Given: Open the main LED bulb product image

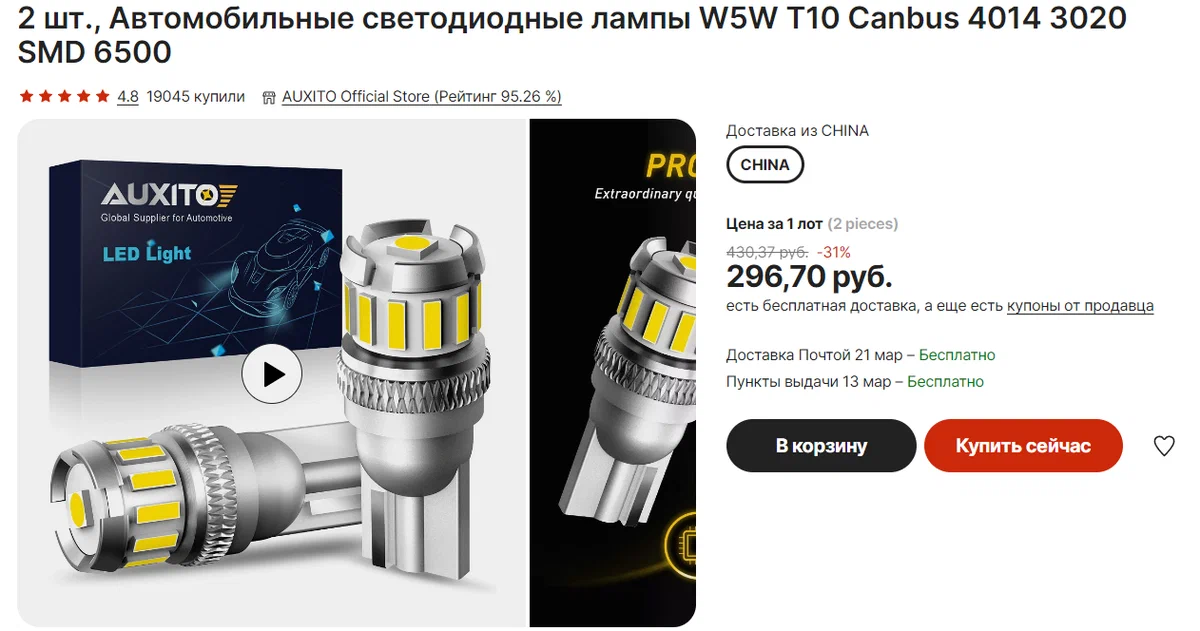Looking at the screenshot, I should pos(272,374).
